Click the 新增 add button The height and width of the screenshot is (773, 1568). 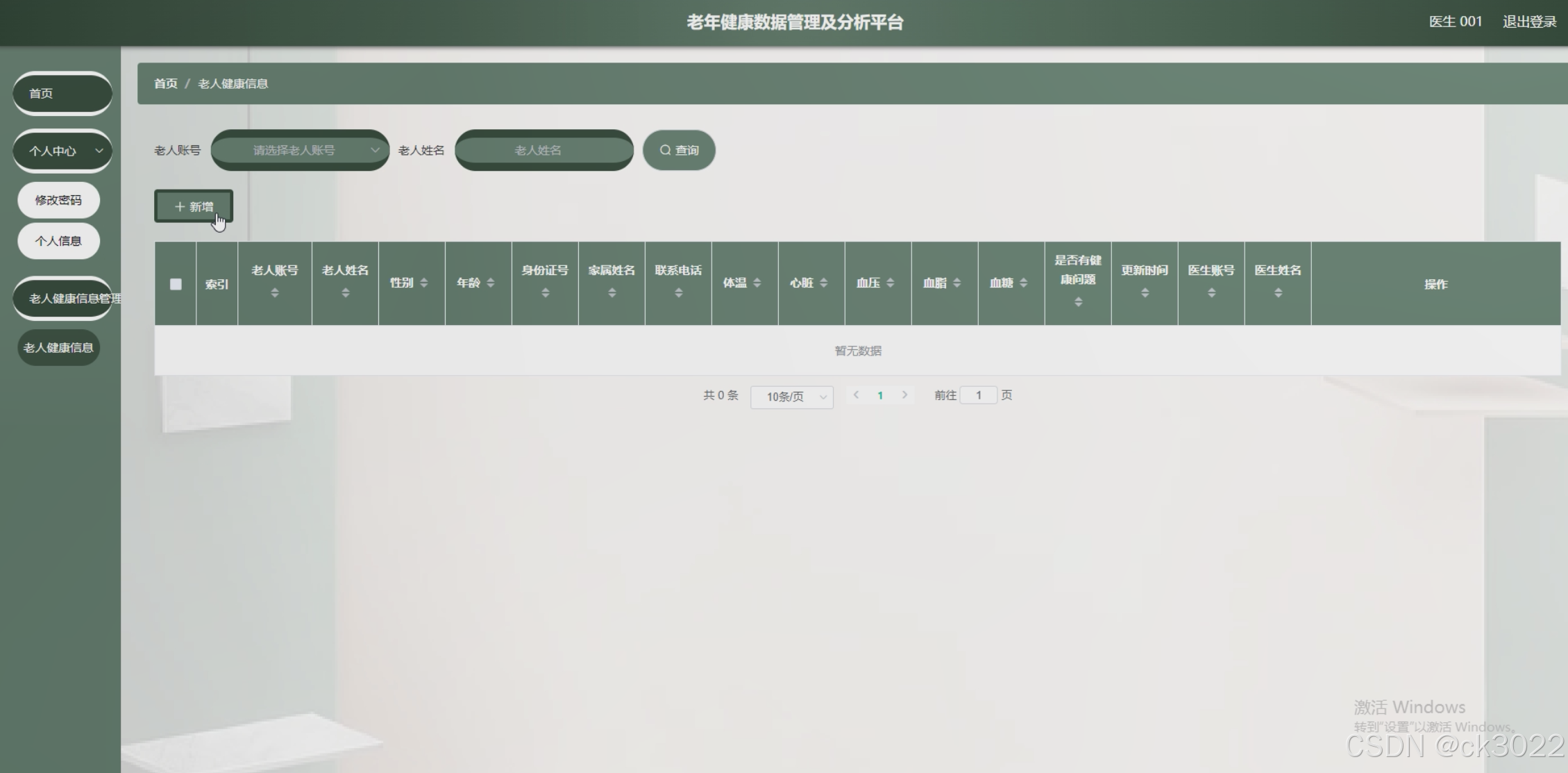[194, 206]
